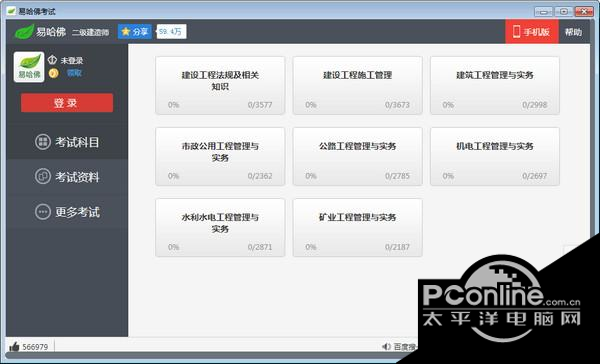Click the 0/2785 question count
This screenshot has width=600, height=364.
pos(397,176)
